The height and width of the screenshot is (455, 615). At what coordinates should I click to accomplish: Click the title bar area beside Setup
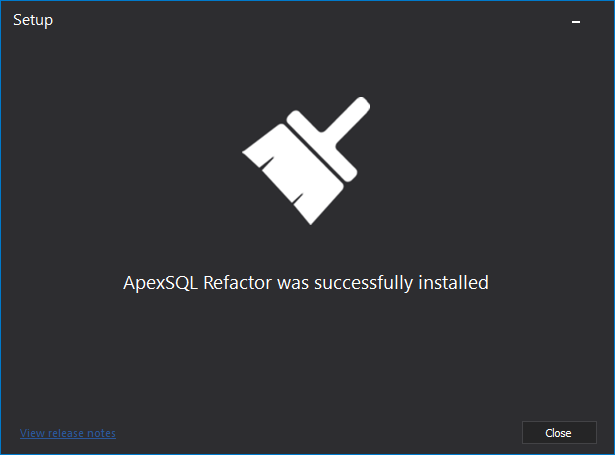pyautogui.click(x=306, y=20)
